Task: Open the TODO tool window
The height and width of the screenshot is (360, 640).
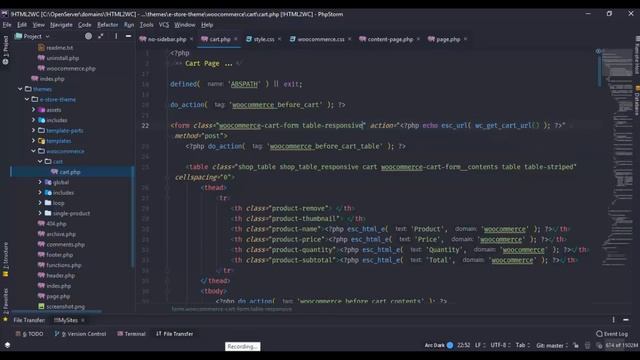Action: (x=29, y=333)
